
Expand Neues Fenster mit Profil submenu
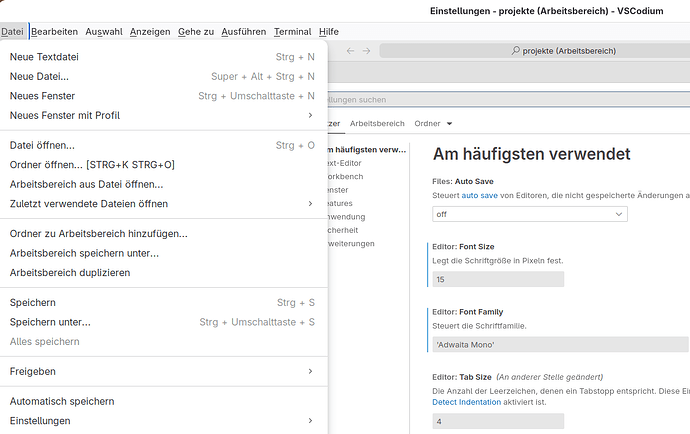point(164,115)
